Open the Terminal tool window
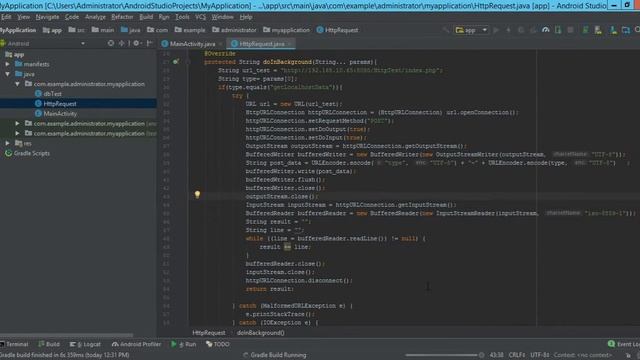The height and width of the screenshot is (360, 640). coord(14,344)
